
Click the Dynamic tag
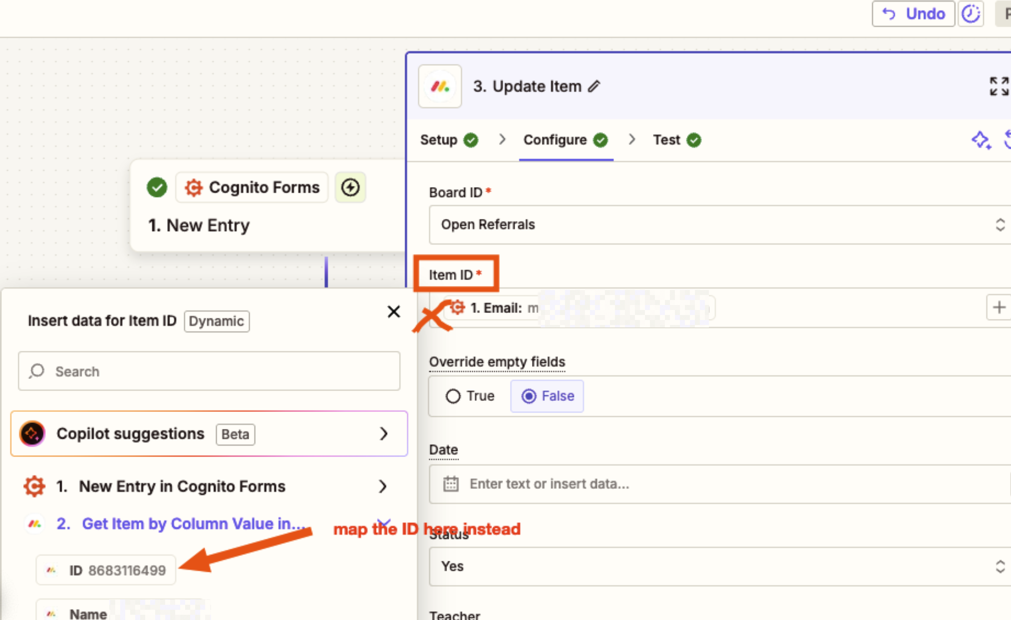217,321
